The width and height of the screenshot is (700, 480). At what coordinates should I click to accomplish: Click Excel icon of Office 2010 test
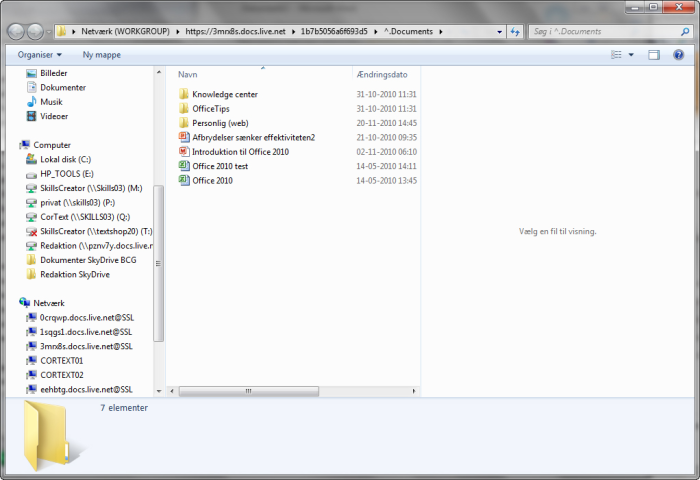pyautogui.click(x=183, y=166)
